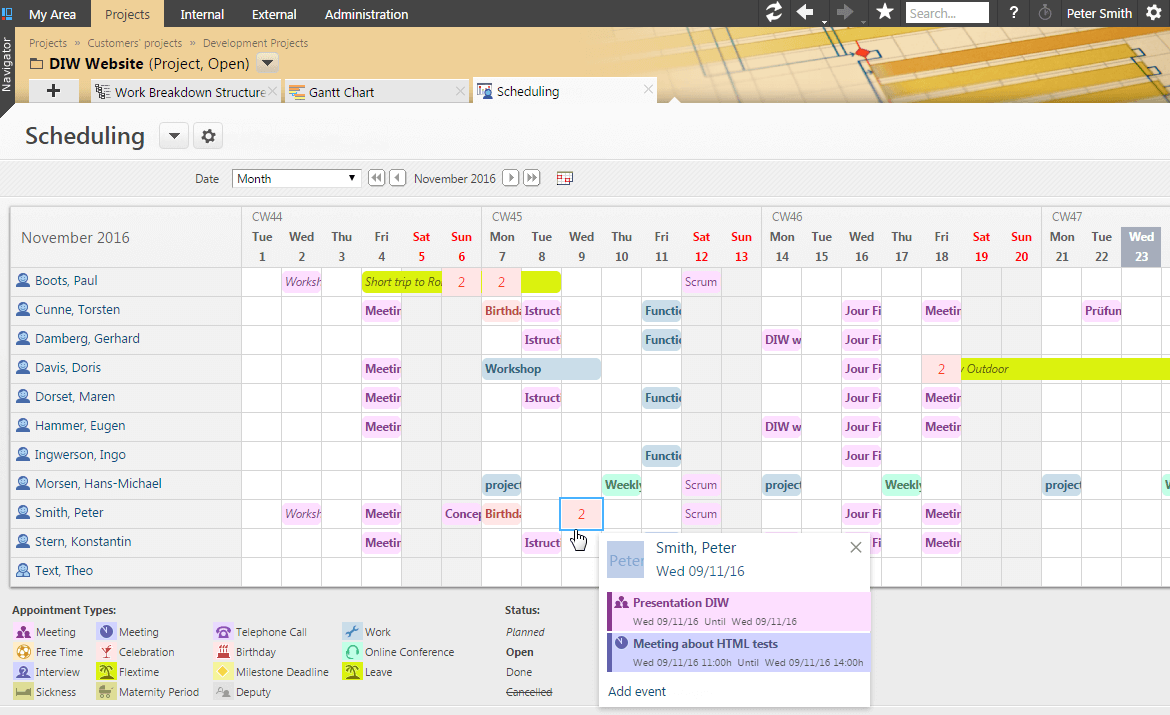Click the go-to-today calendar icon
Viewport: 1170px width, 715px height.
click(565, 178)
